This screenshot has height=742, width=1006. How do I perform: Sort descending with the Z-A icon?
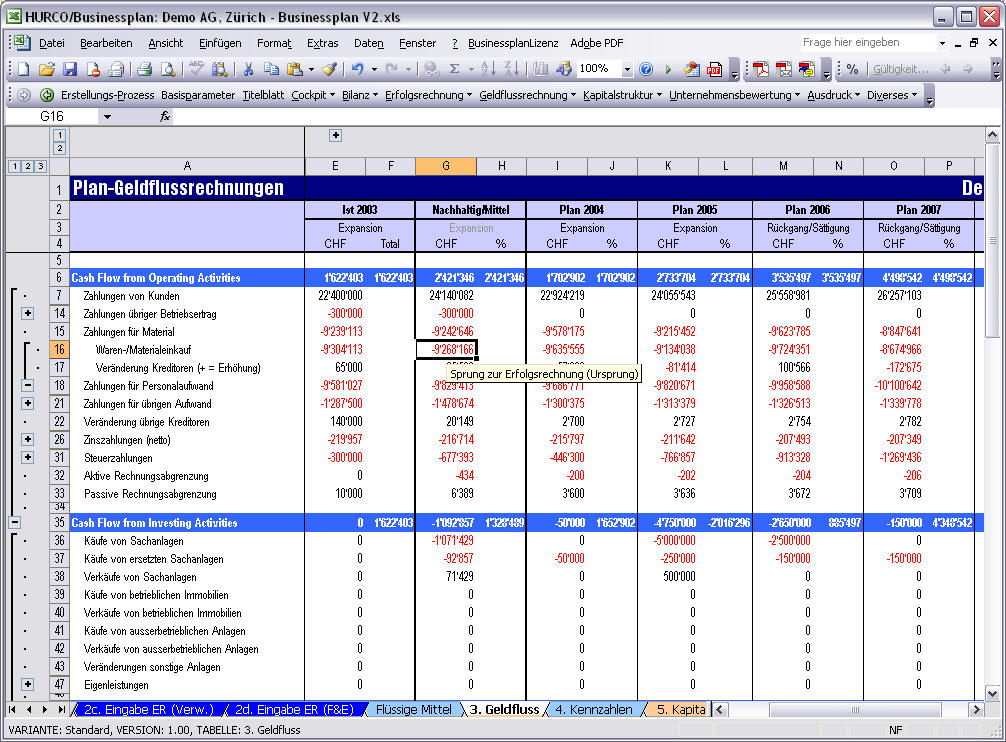(511, 69)
